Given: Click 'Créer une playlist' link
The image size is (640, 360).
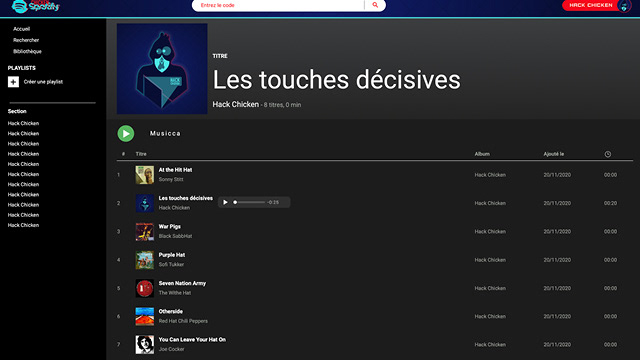Looking at the screenshot, I should pyautogui.click(x=43, y=82).
